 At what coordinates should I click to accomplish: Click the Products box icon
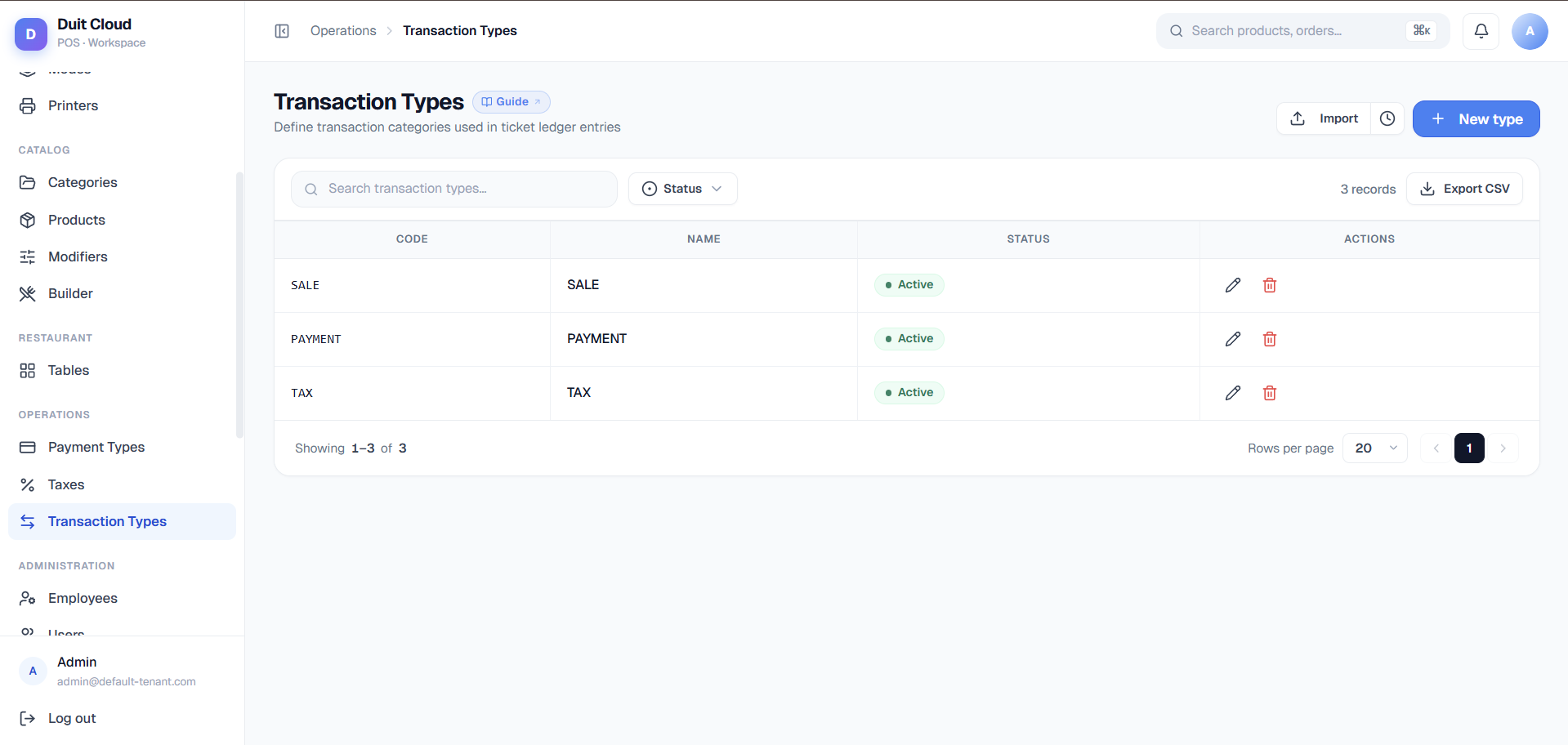[x=28, y=220]
